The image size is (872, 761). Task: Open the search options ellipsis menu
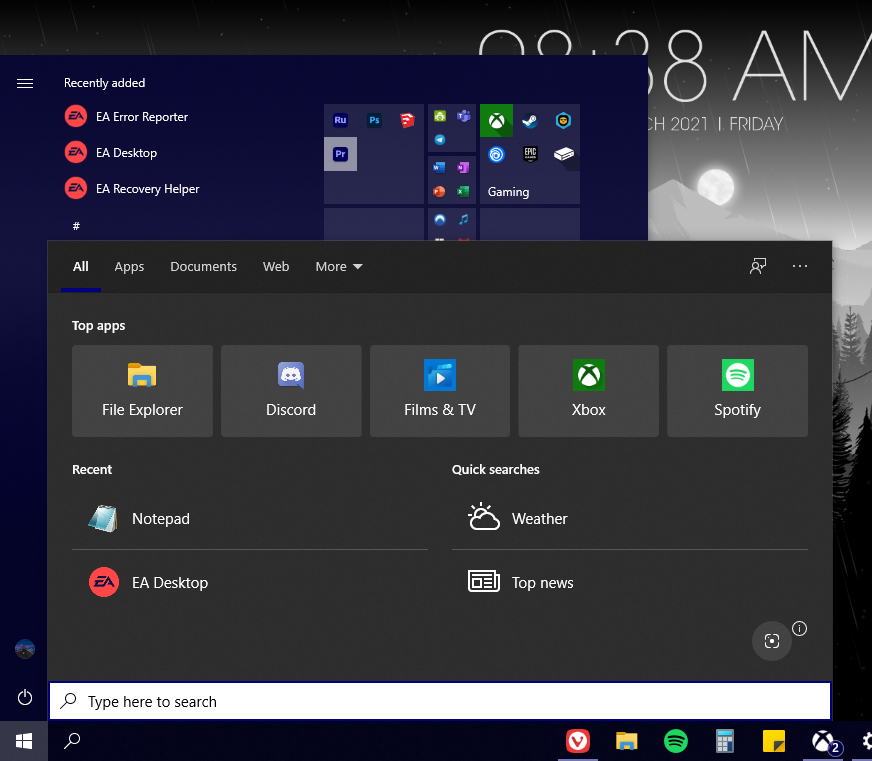[x=800, y=266]
